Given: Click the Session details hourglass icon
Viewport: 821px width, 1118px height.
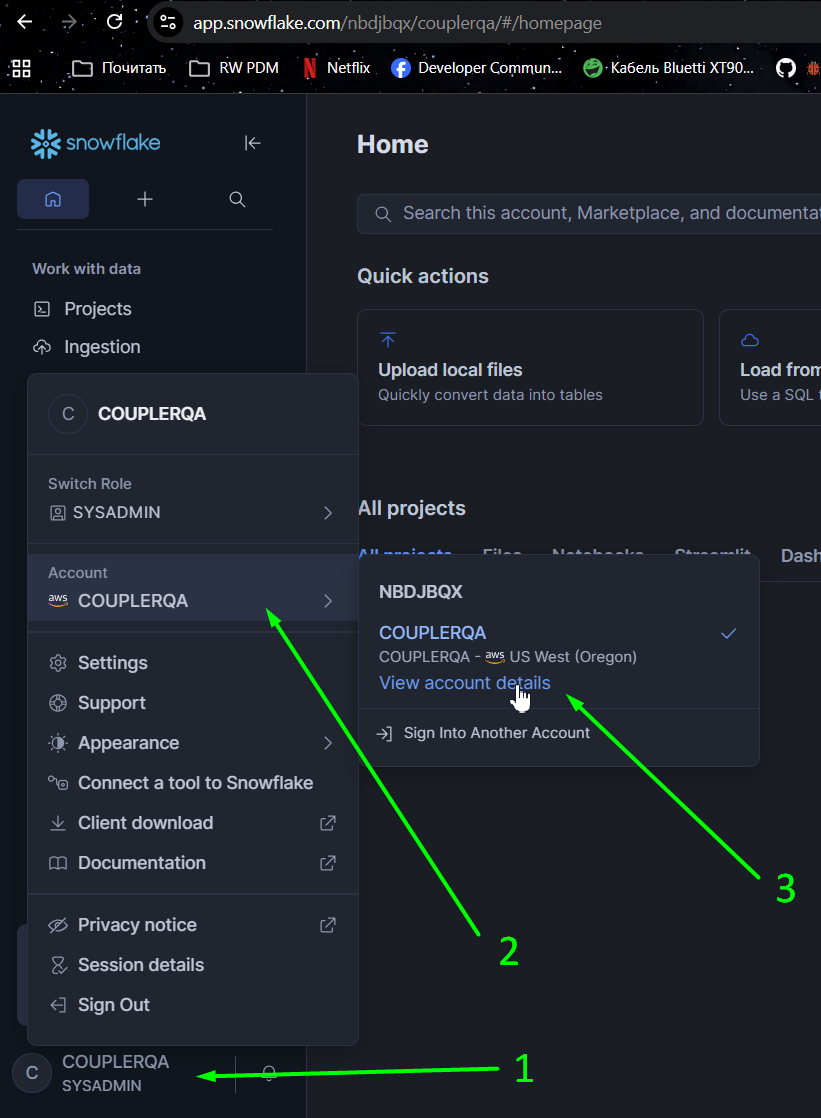Looking at the screenshot, I should click(x=58, y=965).
